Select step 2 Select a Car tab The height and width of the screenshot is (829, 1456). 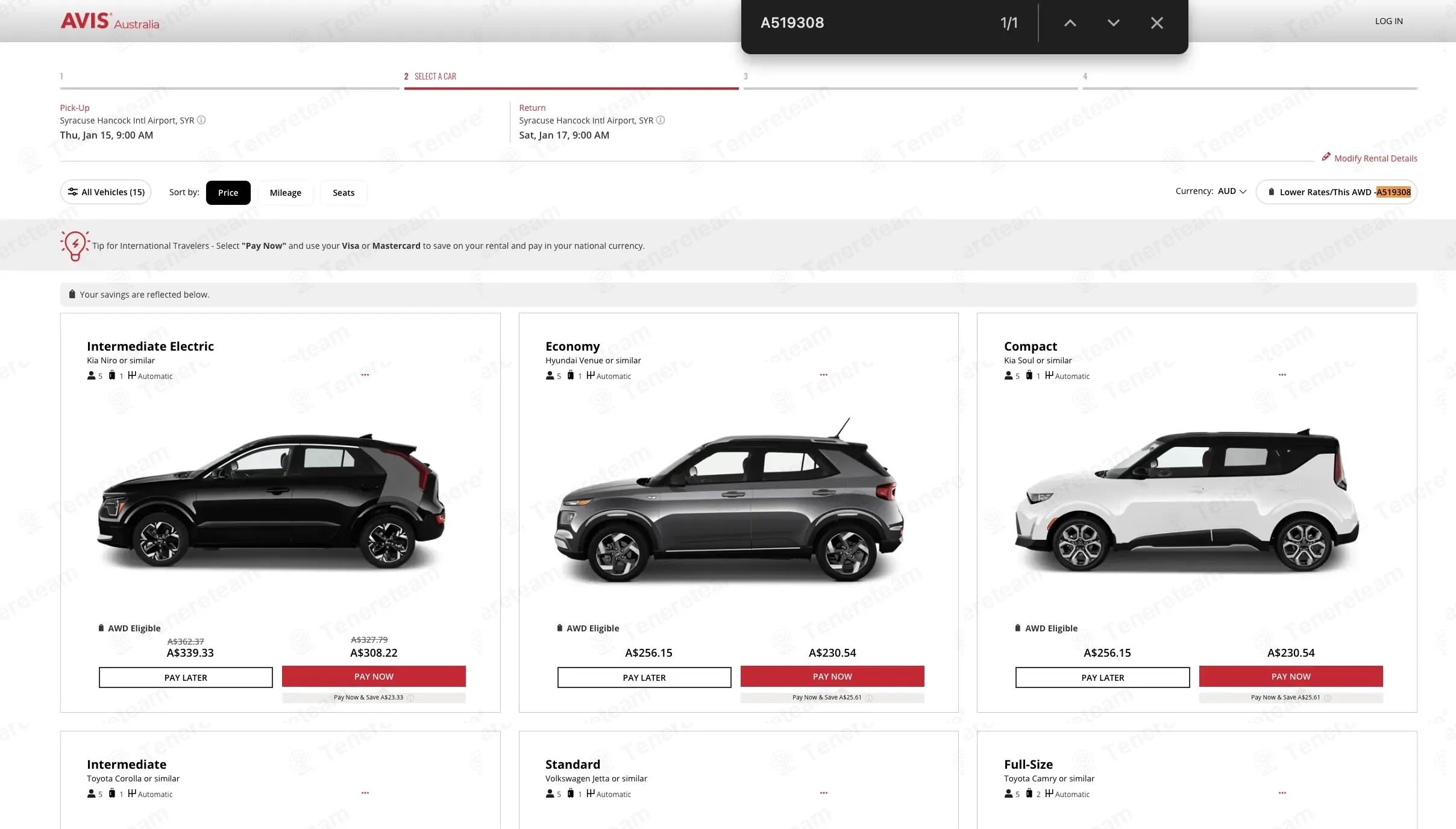pyautogui.click(x=571, y=79)
